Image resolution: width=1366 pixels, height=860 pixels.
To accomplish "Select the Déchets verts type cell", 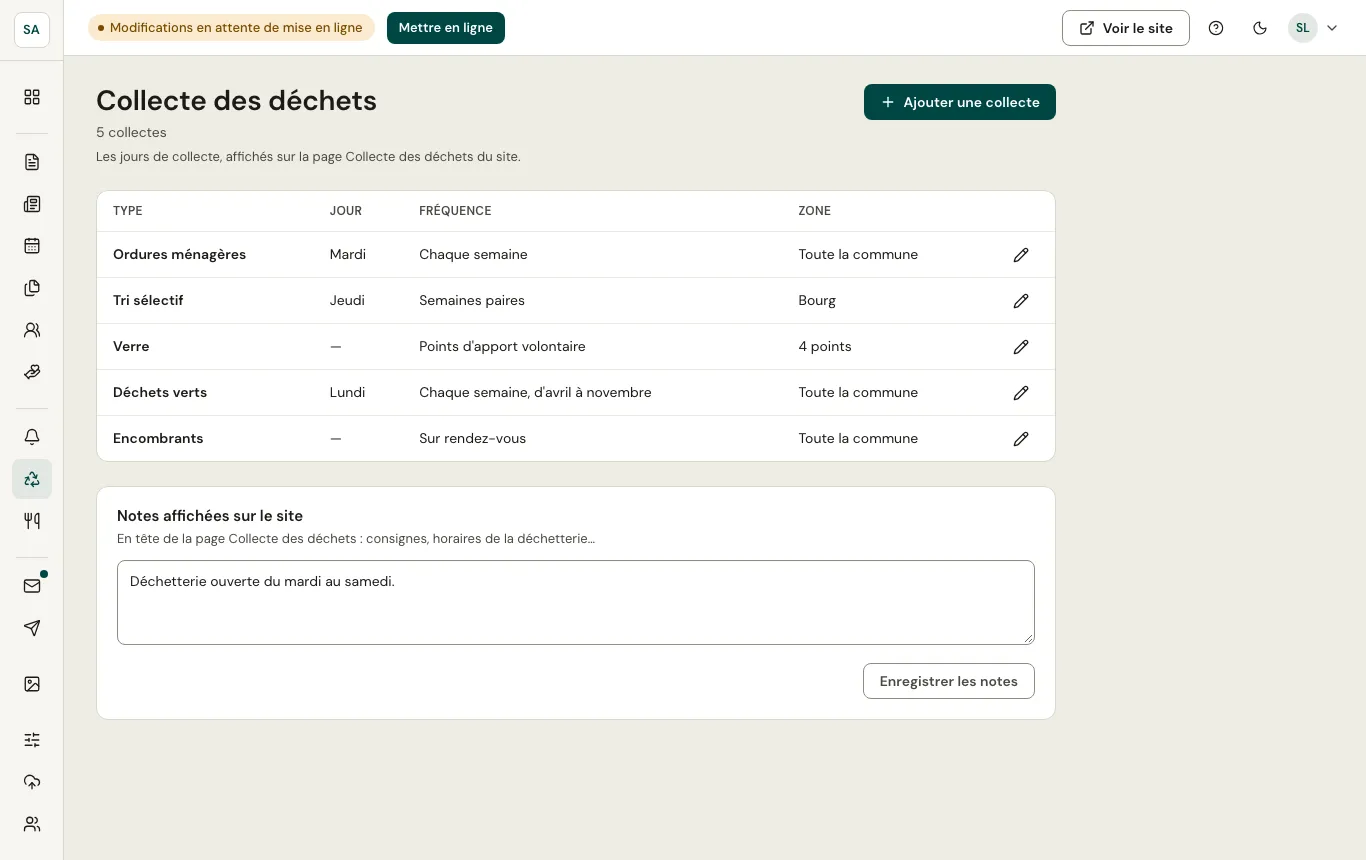I will point(160,392).
